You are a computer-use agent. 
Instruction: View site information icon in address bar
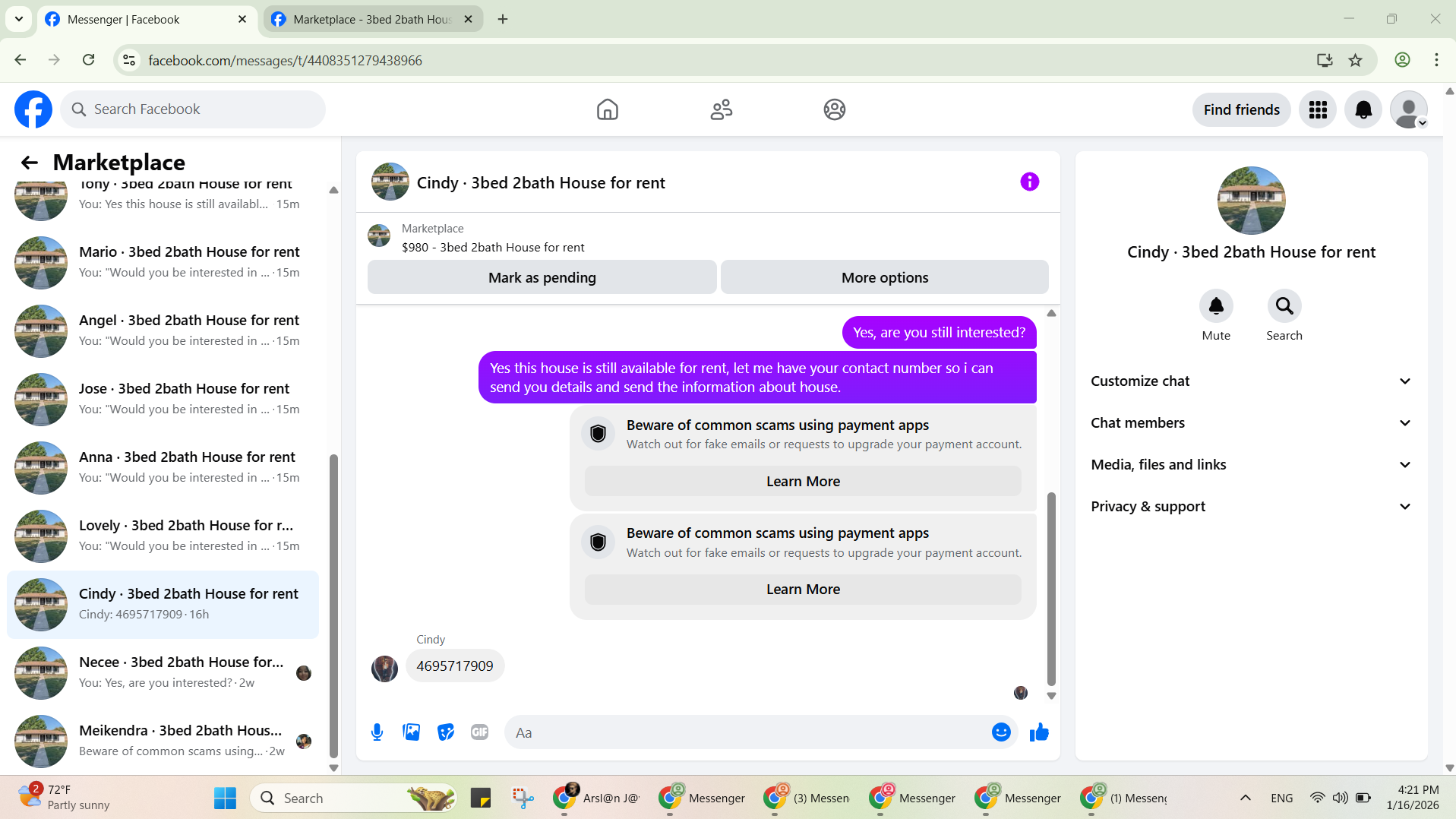[x=129, y=60]
